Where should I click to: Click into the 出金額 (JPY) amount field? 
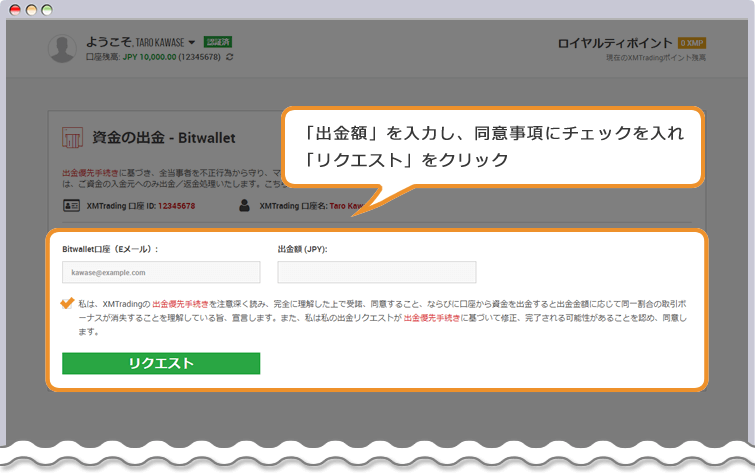377,272
